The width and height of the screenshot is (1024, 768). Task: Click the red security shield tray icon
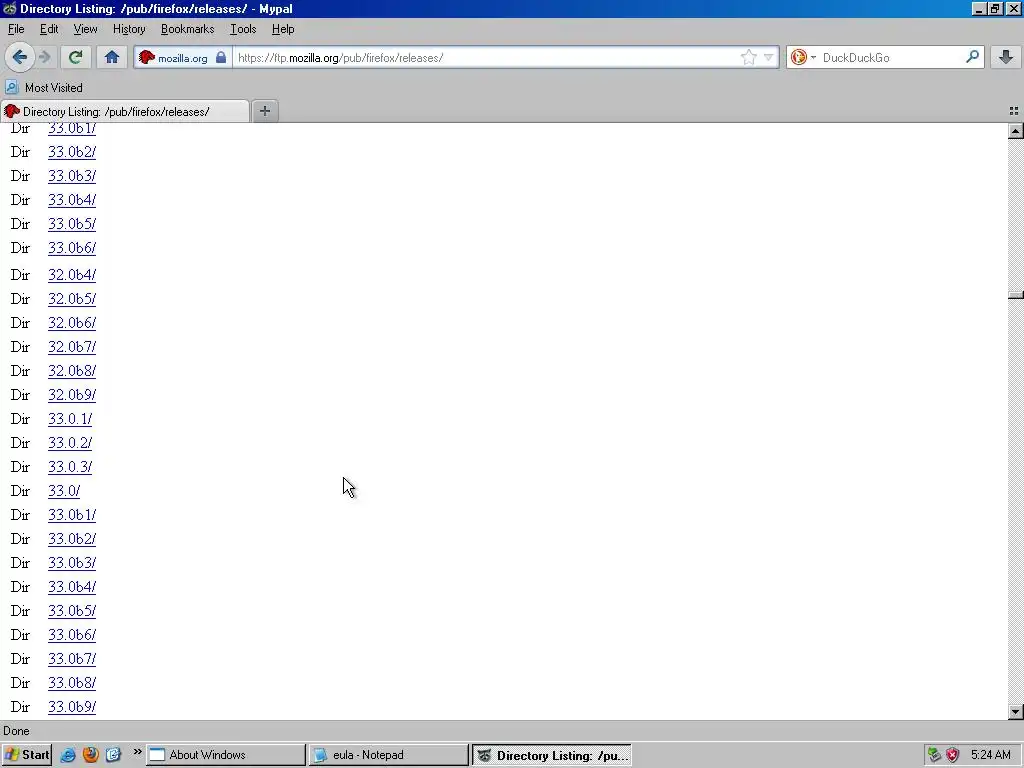[953, 755]
